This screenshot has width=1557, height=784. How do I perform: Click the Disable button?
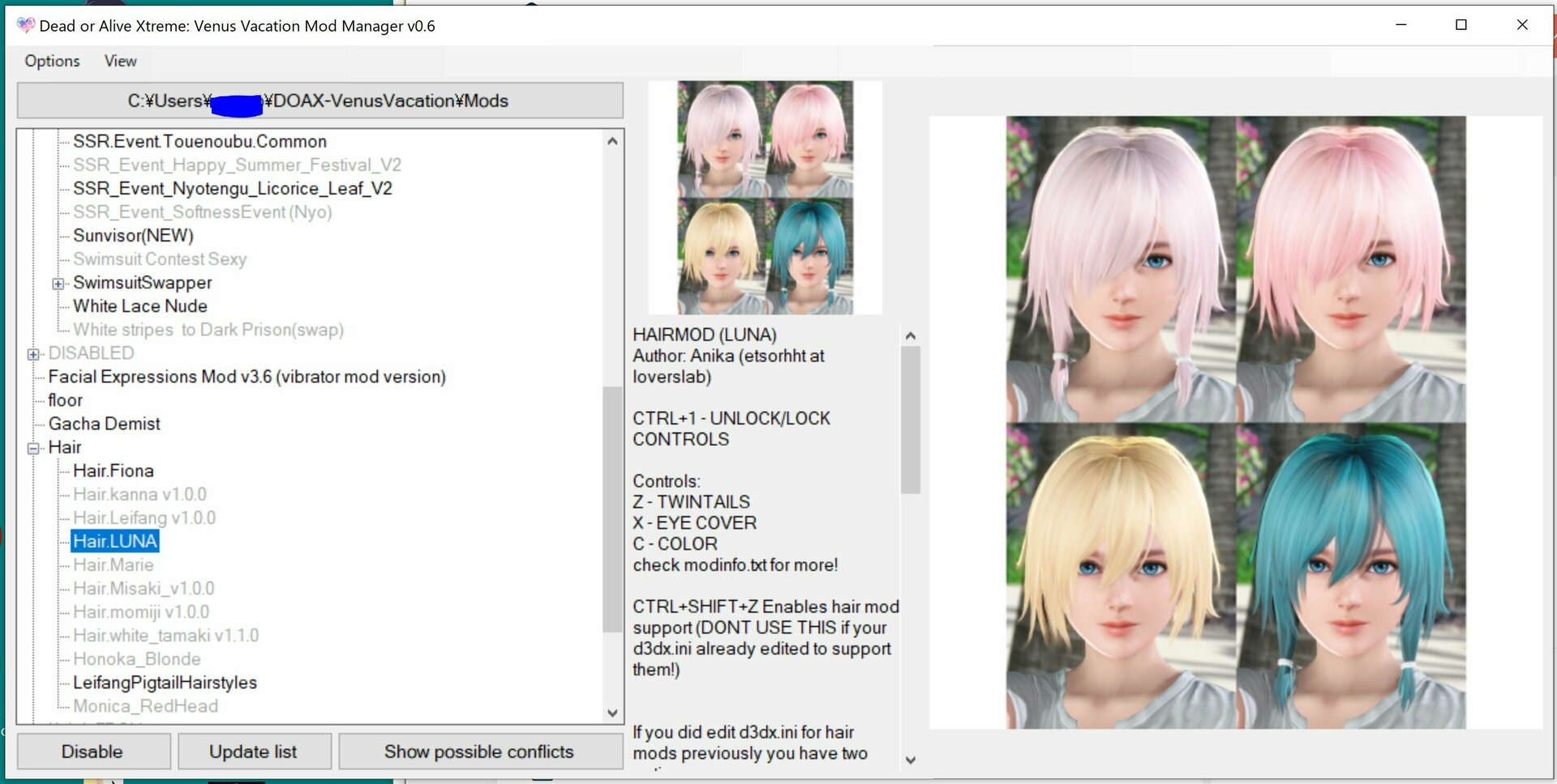(93, 752)
